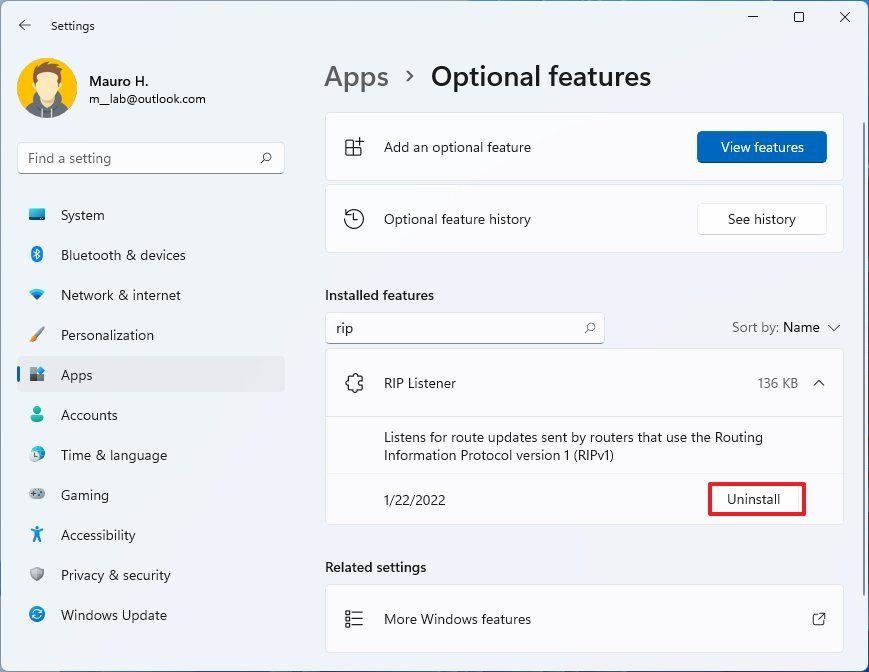This screenshot has width=869, height=672.
Task: Click the Add an optional feature icon
Action: (x=354, y=147)
